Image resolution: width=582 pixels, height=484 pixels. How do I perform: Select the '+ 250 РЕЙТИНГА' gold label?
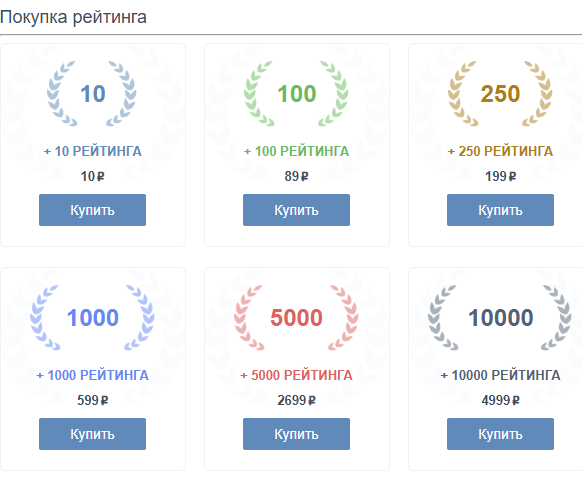(500, 151)
